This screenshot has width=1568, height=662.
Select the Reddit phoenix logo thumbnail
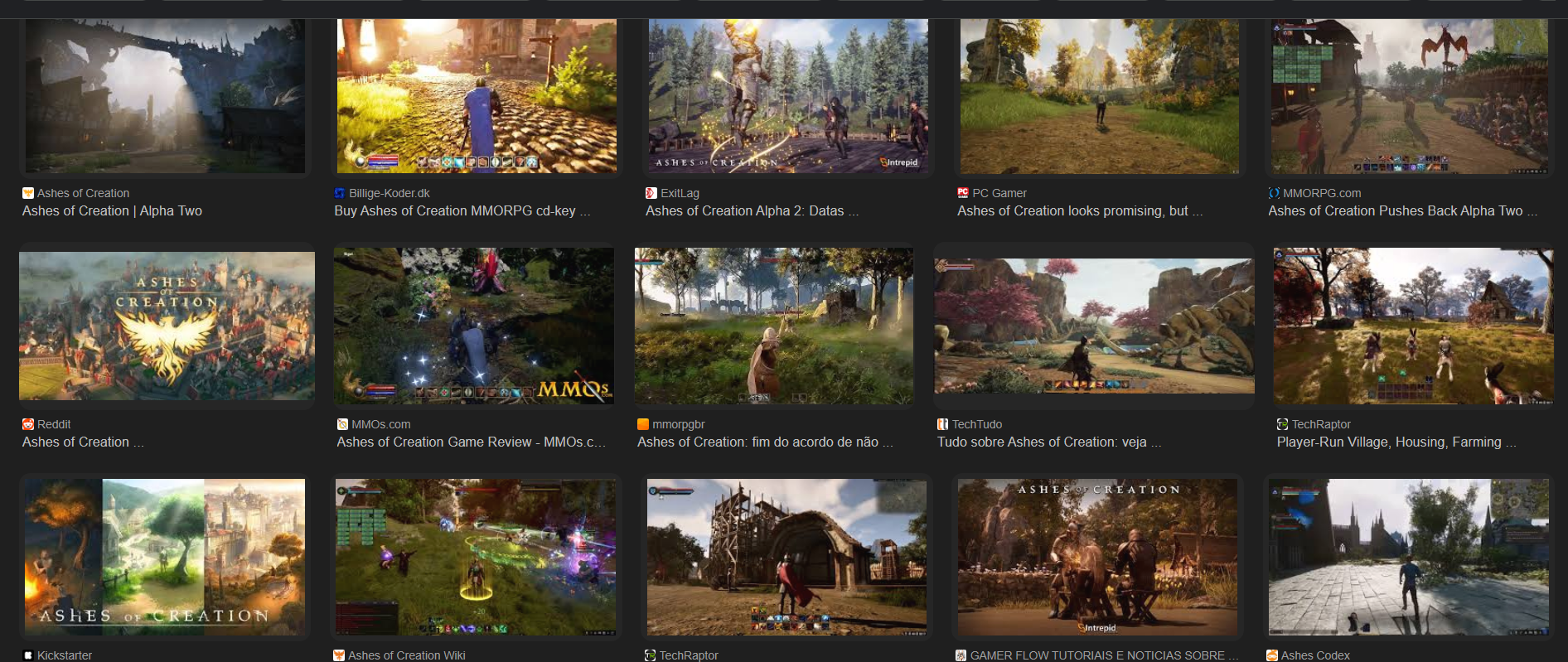tap(167, 326)
